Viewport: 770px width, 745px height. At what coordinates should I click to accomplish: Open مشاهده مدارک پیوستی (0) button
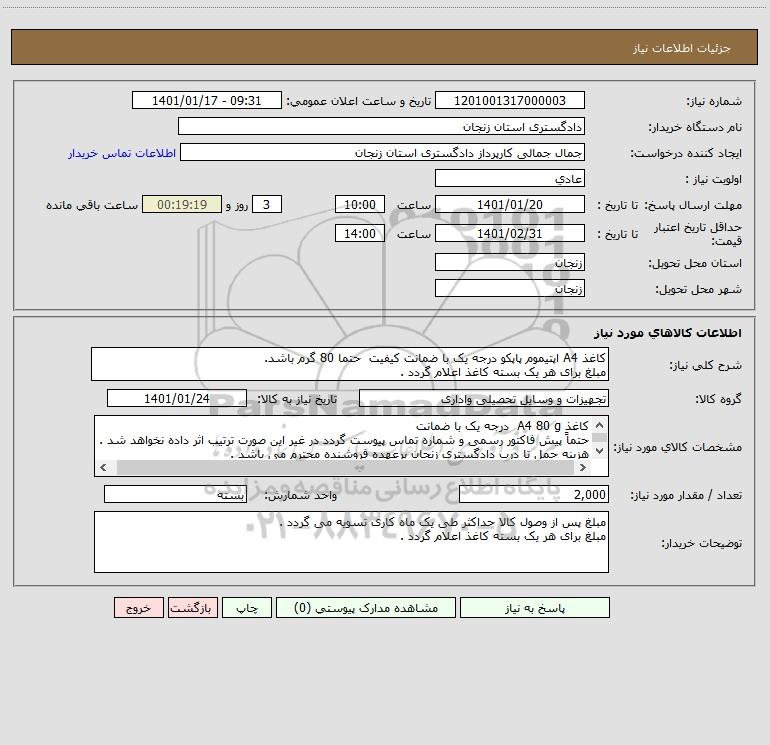pos(366,607)
